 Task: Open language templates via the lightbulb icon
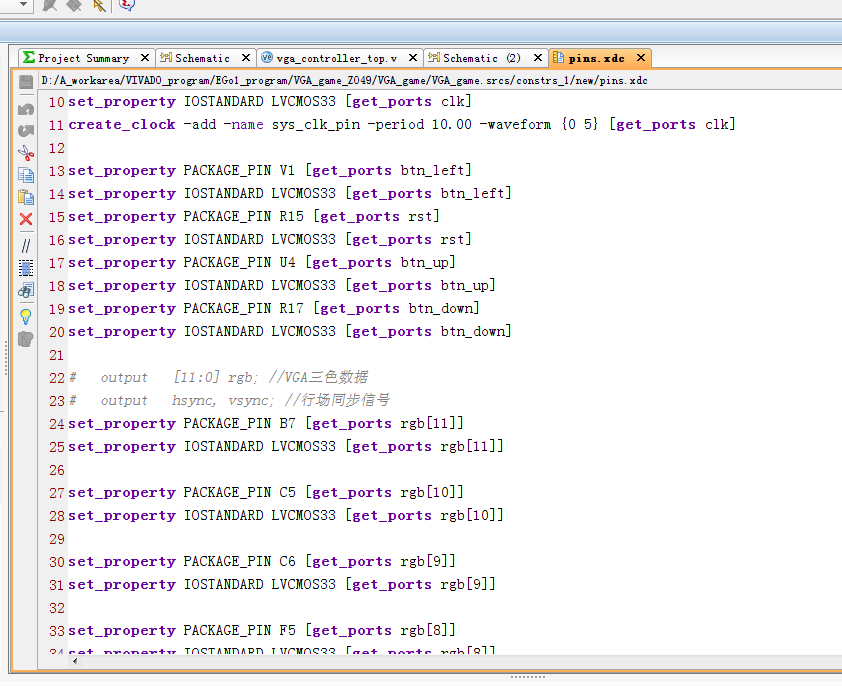[26, 316]
